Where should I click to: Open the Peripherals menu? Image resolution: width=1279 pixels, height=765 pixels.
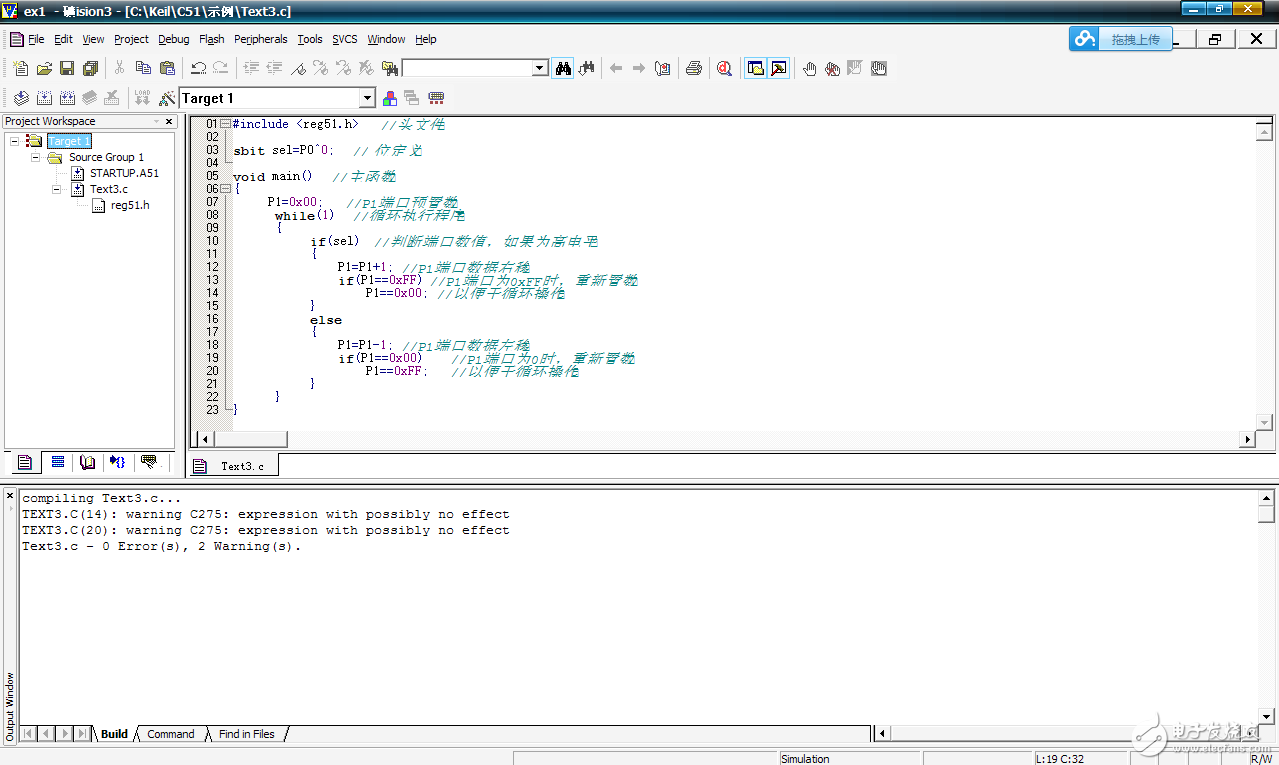[x=260, y=39]
